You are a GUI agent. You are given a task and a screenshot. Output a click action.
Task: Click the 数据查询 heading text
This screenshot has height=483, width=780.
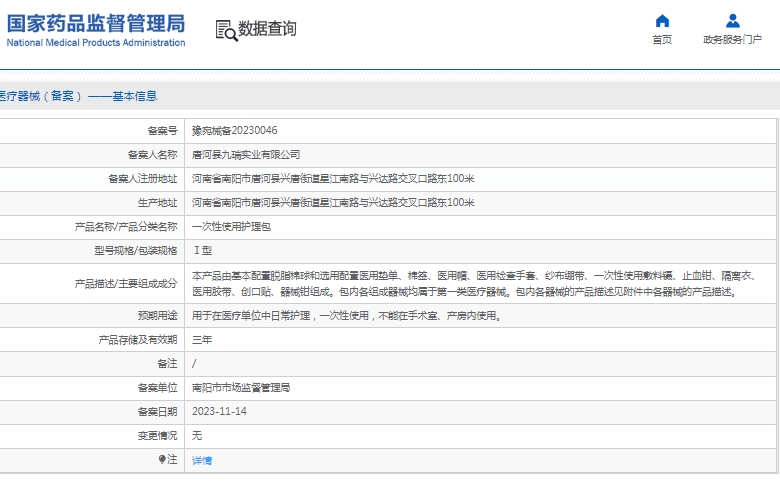point(267,29)
